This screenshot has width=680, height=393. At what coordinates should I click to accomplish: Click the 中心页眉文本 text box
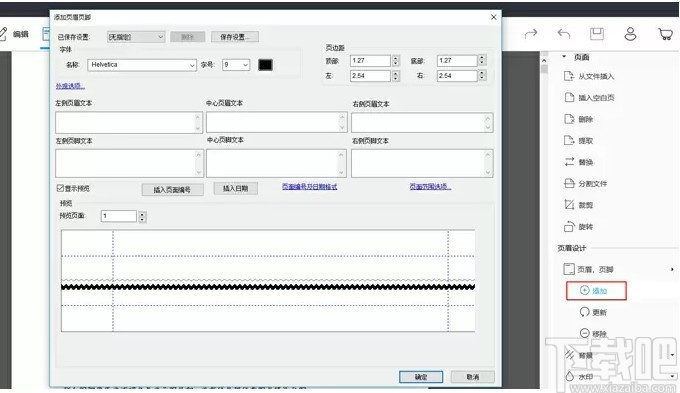pos(276,122)
